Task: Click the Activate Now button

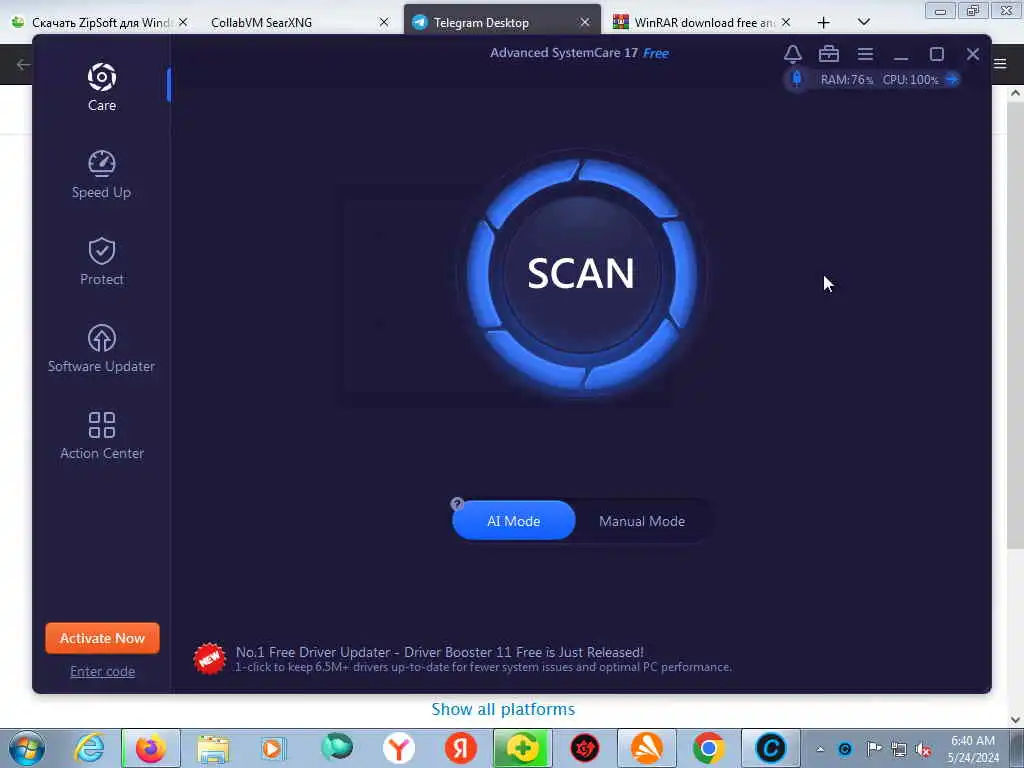Action: click(x=103, y=638)
